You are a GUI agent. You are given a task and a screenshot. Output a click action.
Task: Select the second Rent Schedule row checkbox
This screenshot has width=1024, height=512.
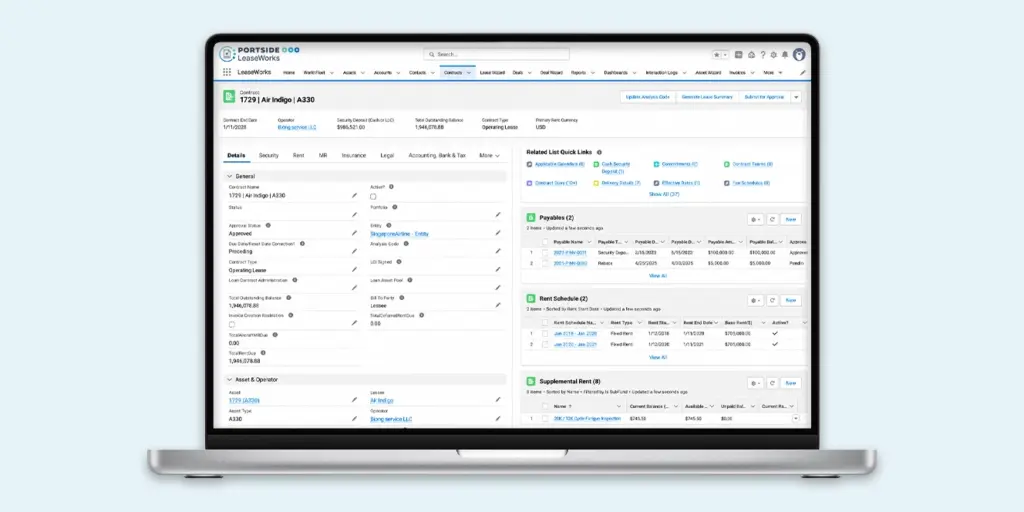(545, 344)
